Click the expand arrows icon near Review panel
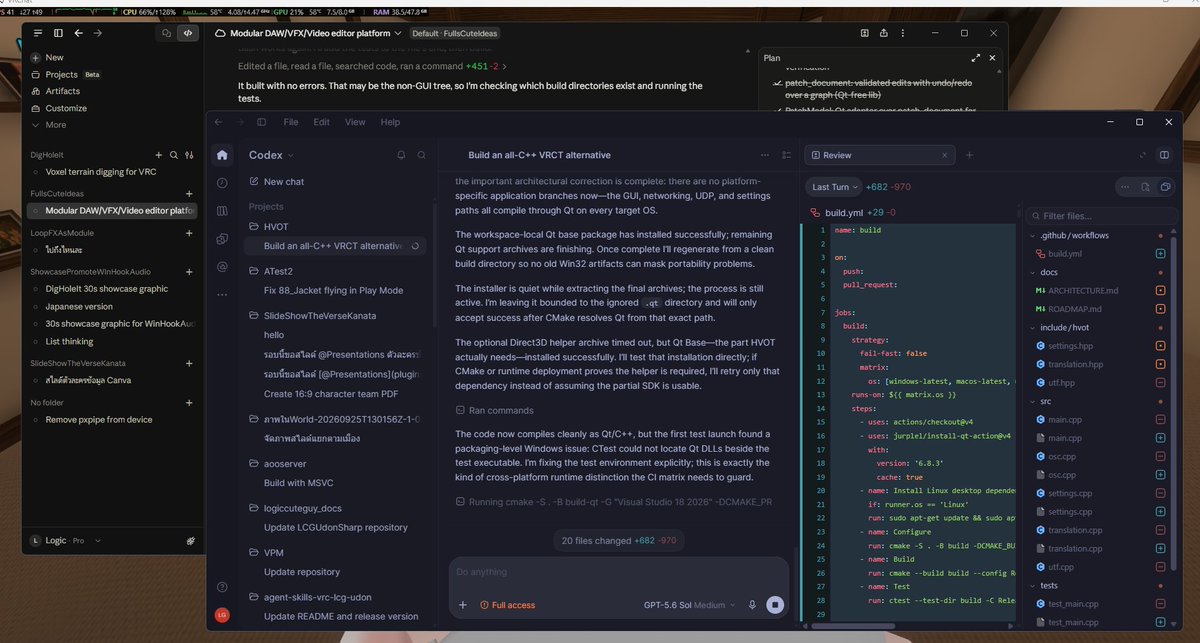The width and height of the screenshot is (1200, 643). [1143, 155]
